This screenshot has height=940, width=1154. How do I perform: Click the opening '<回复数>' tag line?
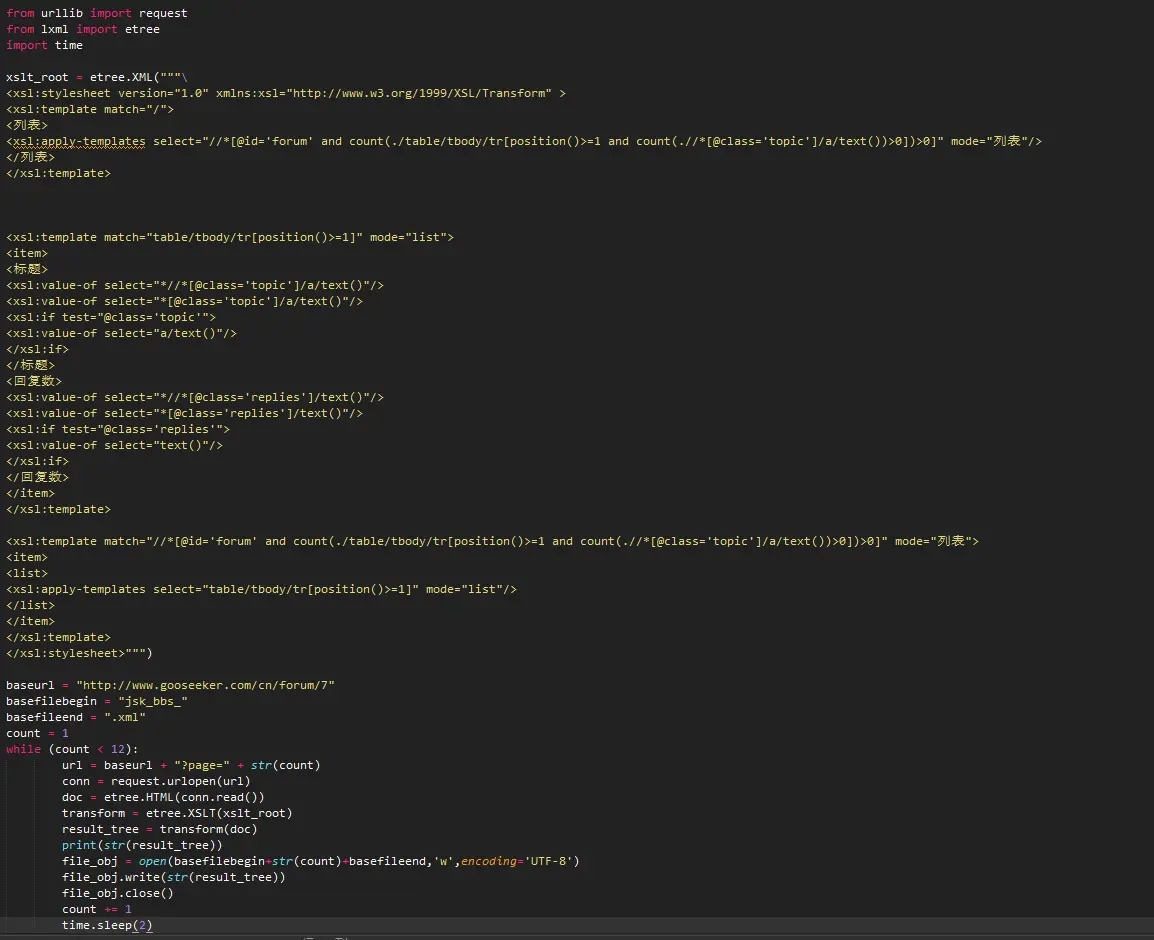[34, 381]
